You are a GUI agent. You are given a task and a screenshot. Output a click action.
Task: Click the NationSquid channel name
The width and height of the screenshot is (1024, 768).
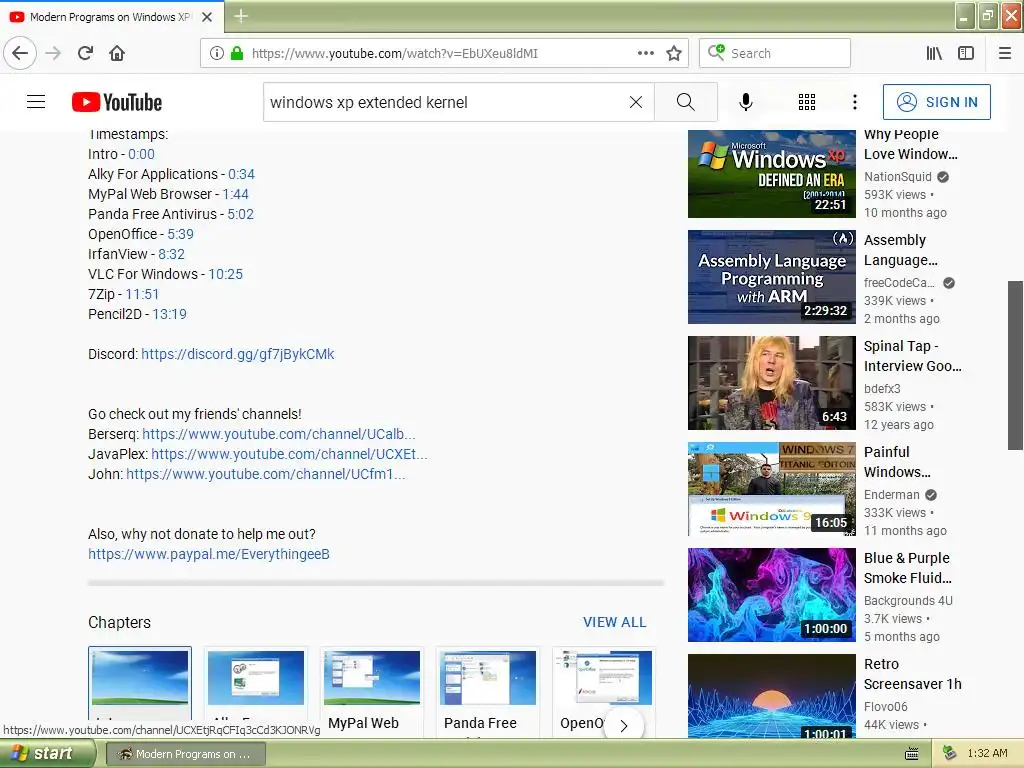click(898, 177)
